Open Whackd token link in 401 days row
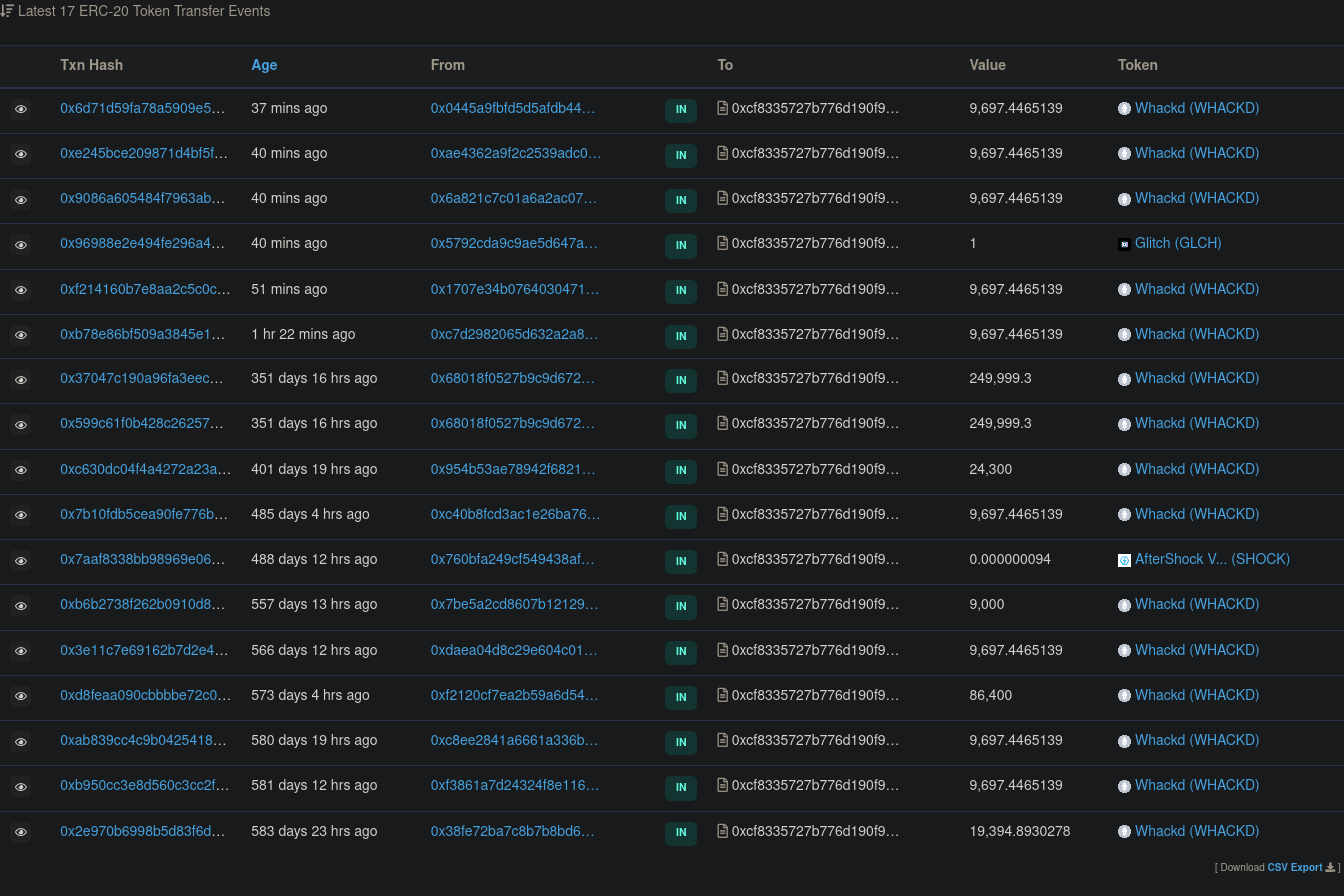1344x896 pixels. point(1197,469)
